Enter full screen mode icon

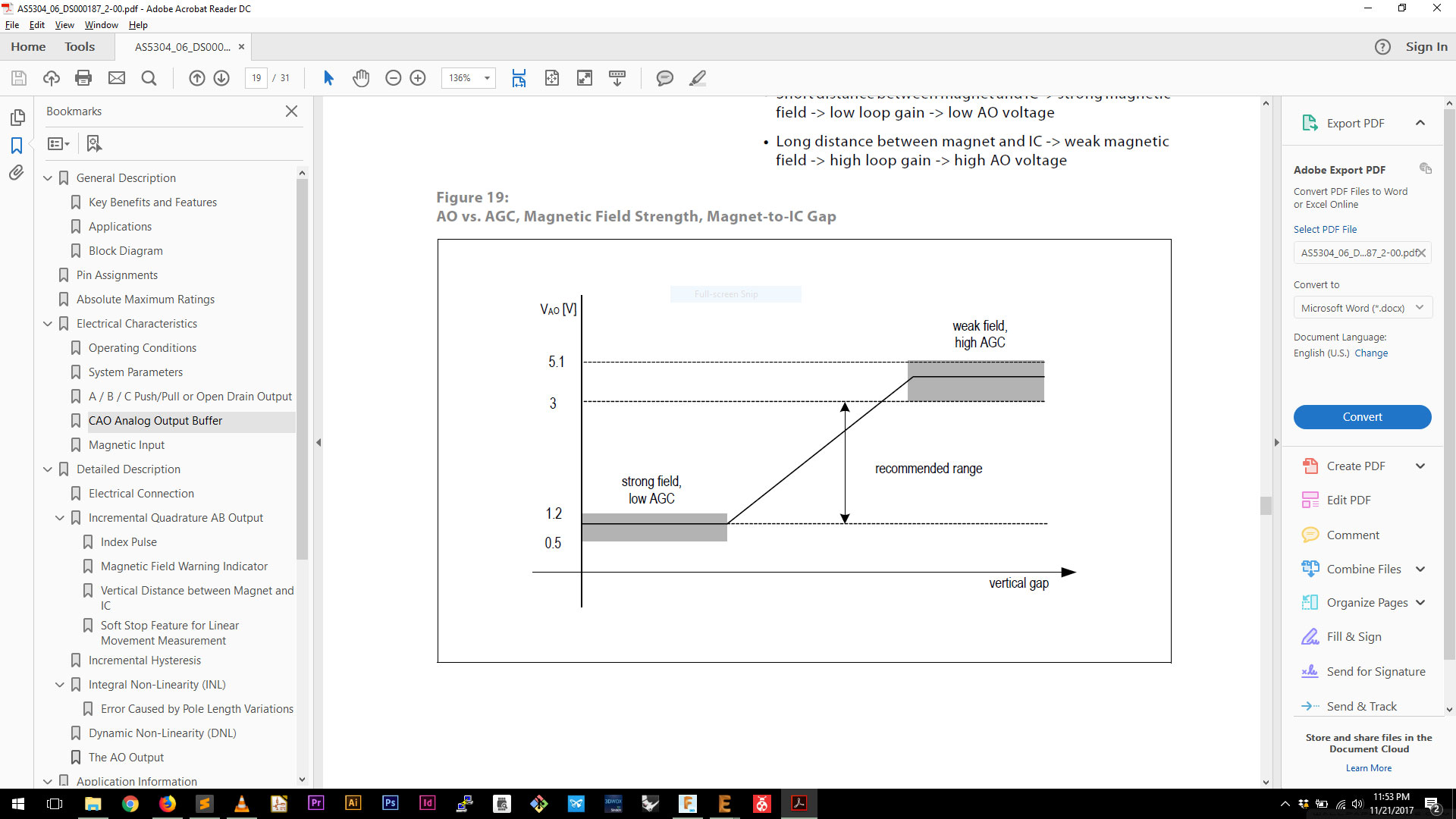pos(585,78)
